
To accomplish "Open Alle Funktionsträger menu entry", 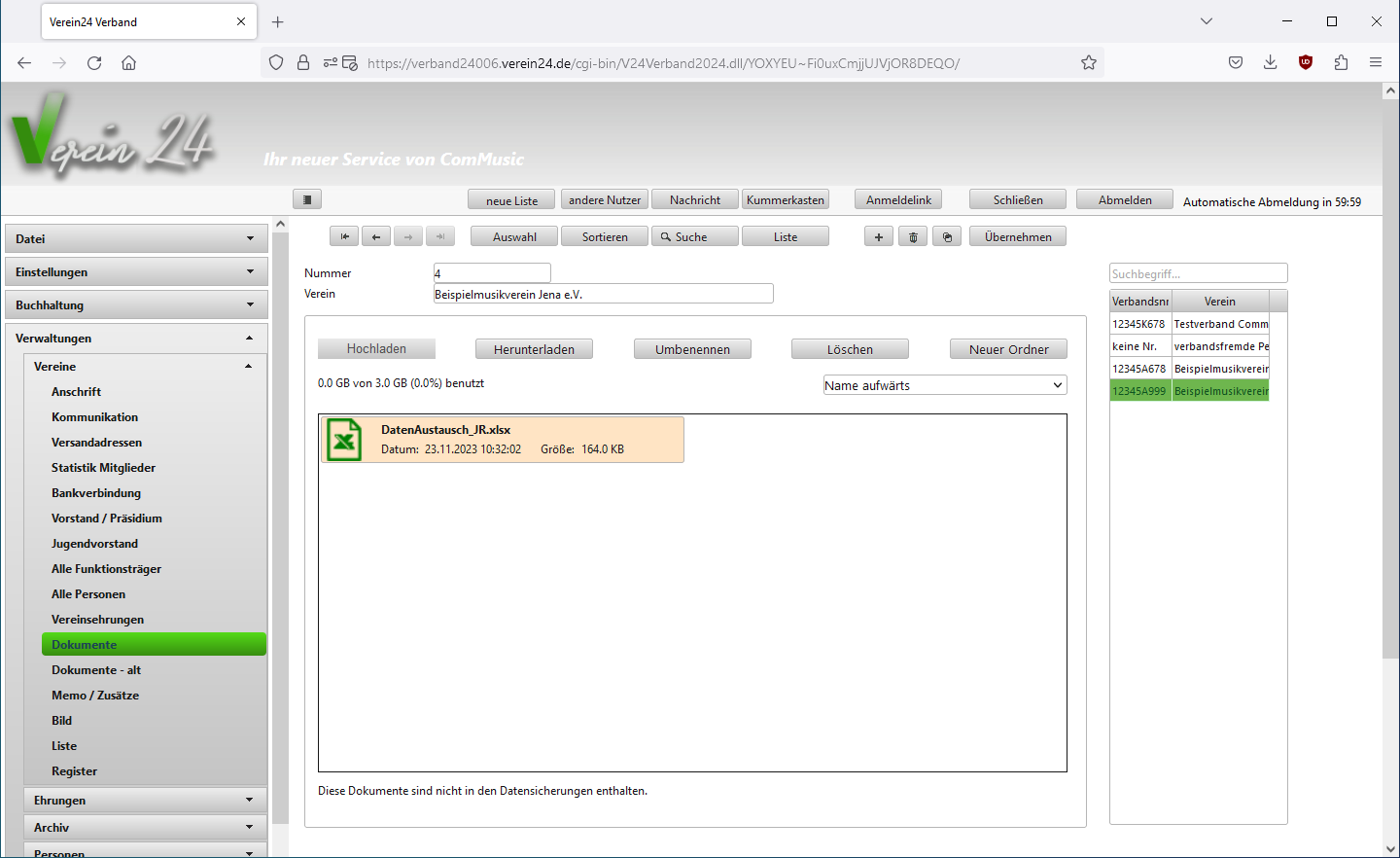I will click(x=107, y=569).
